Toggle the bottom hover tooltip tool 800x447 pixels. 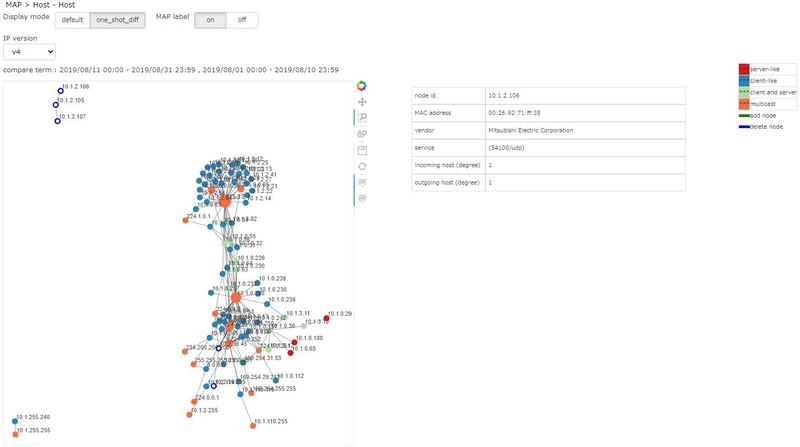[x=362, y=198]
